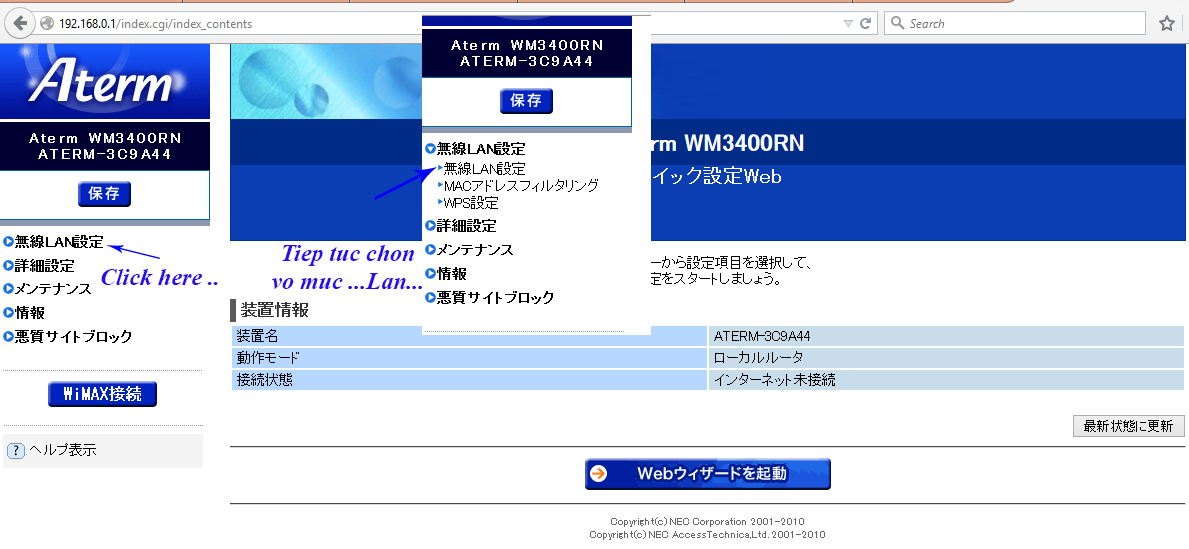Open the address bar history dropdown arrow
Viewport: 1189px width, 549px height.
[848, 23]
